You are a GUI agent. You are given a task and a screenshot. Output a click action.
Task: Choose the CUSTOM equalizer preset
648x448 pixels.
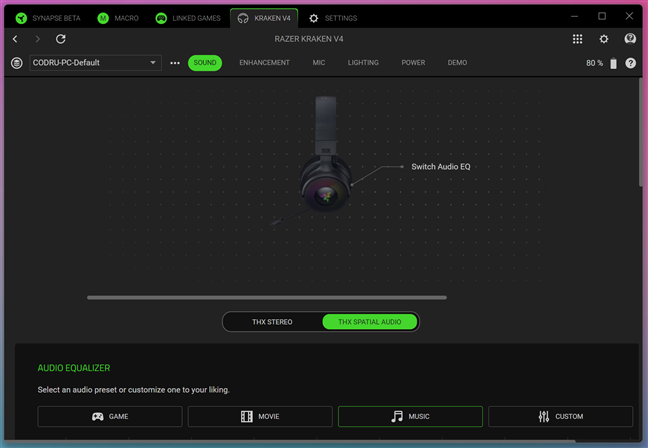click(560, 417)
